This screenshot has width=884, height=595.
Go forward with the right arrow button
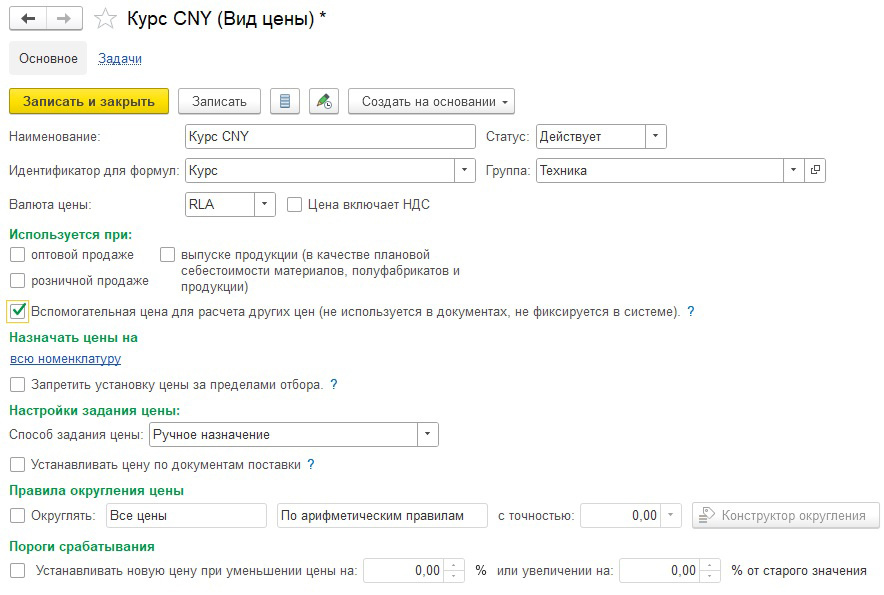[x=64, y=19]
